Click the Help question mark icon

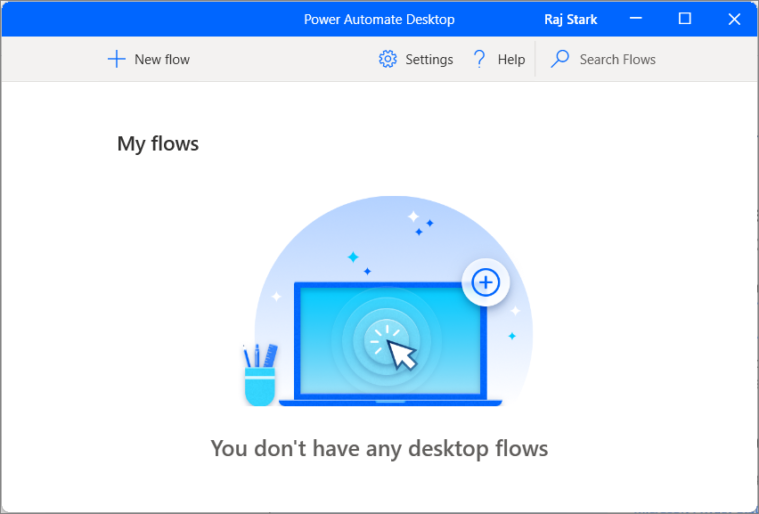point(479,59)
